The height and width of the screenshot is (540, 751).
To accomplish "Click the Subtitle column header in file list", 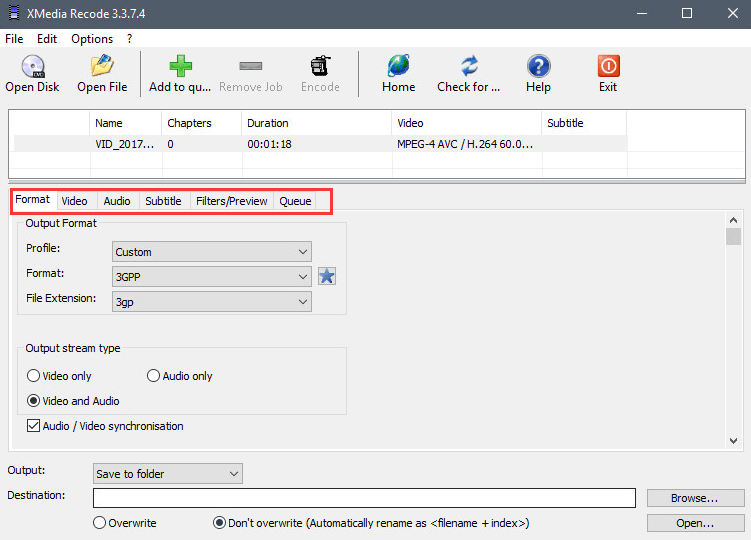I will [584, 123].
